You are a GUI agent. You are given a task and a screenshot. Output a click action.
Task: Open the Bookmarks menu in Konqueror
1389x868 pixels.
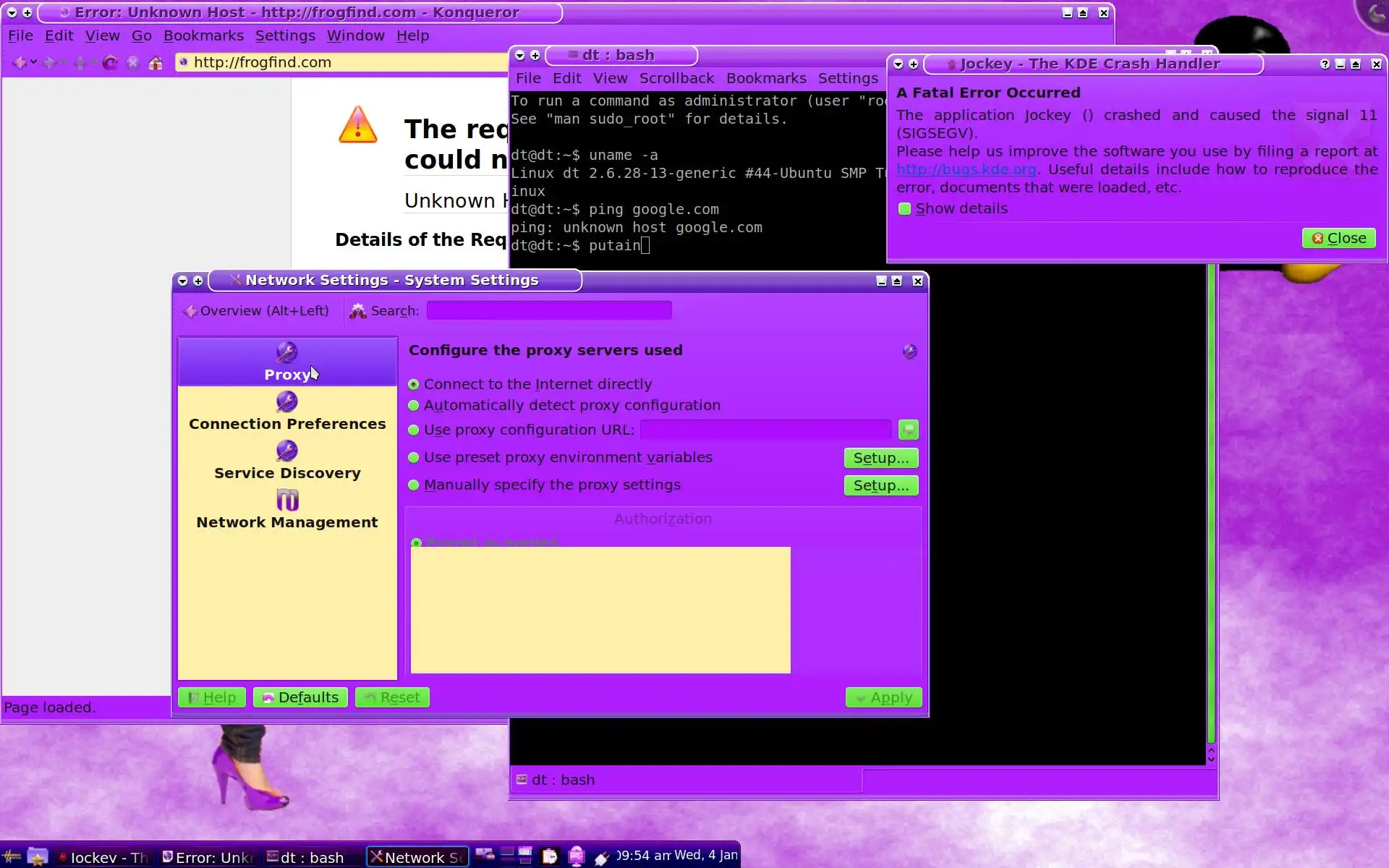[203, 35]
